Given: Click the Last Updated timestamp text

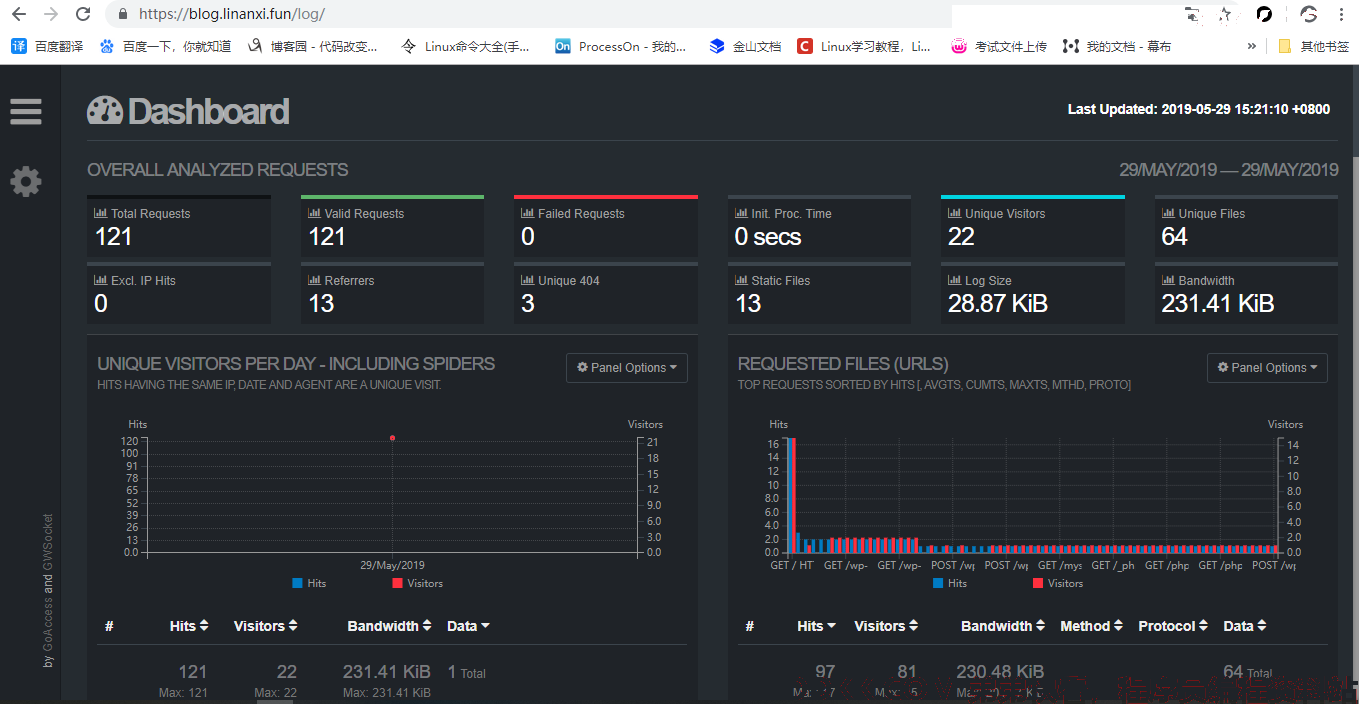Looking at the screenshot, I should 1199,109.
